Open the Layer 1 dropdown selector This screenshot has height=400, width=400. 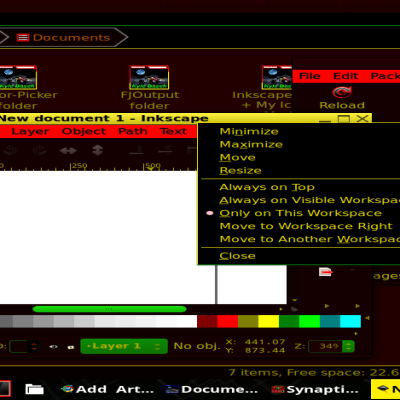[124, 346]
